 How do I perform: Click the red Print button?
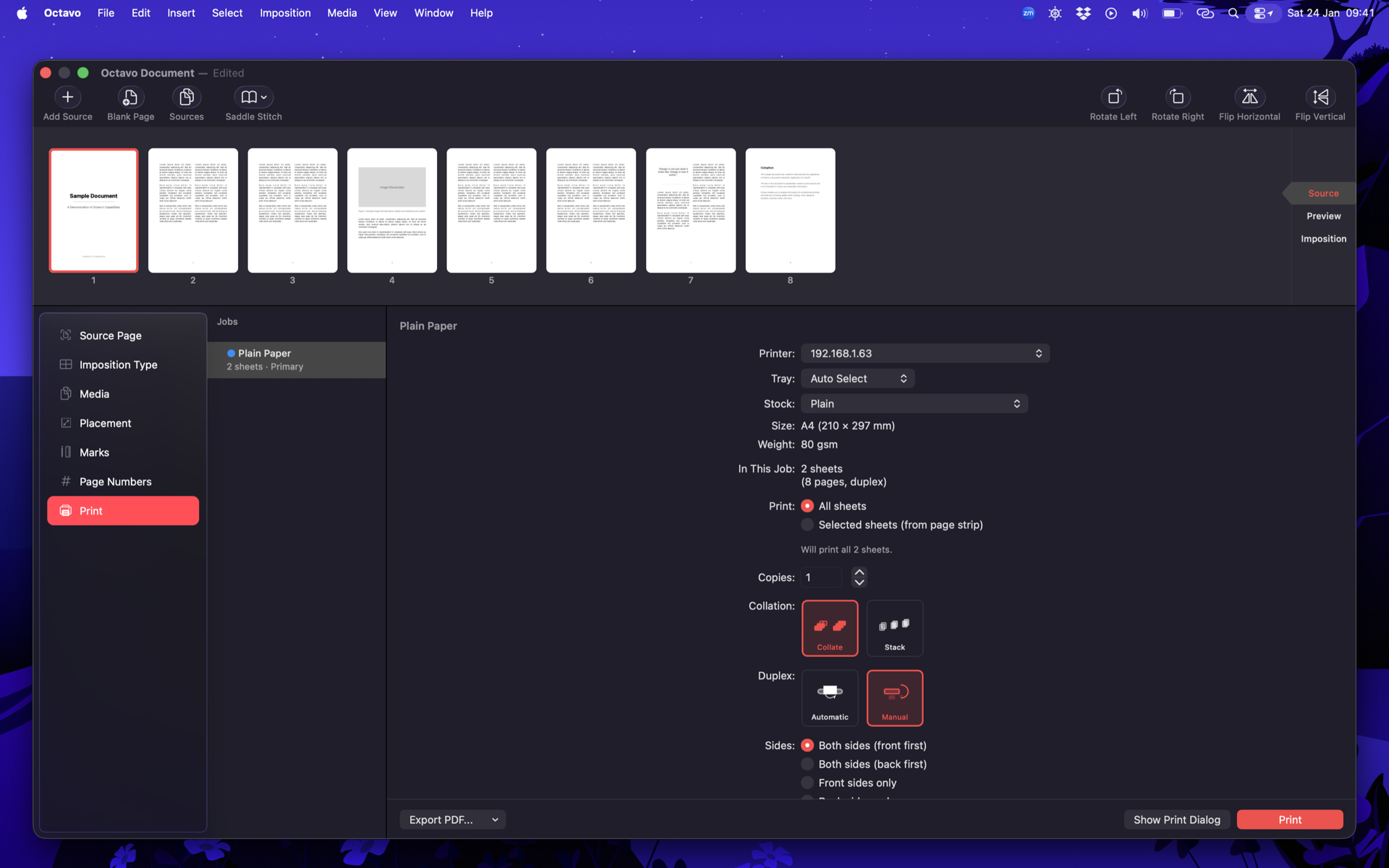pyautogui.click(x=1289, y=820)
